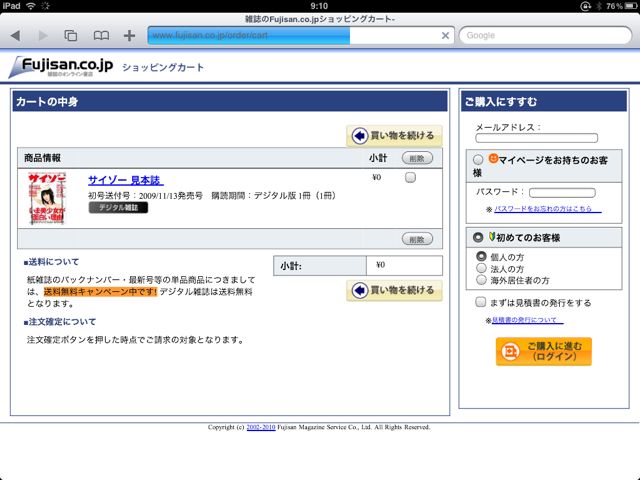Click the 削除 button in header row

417,158
